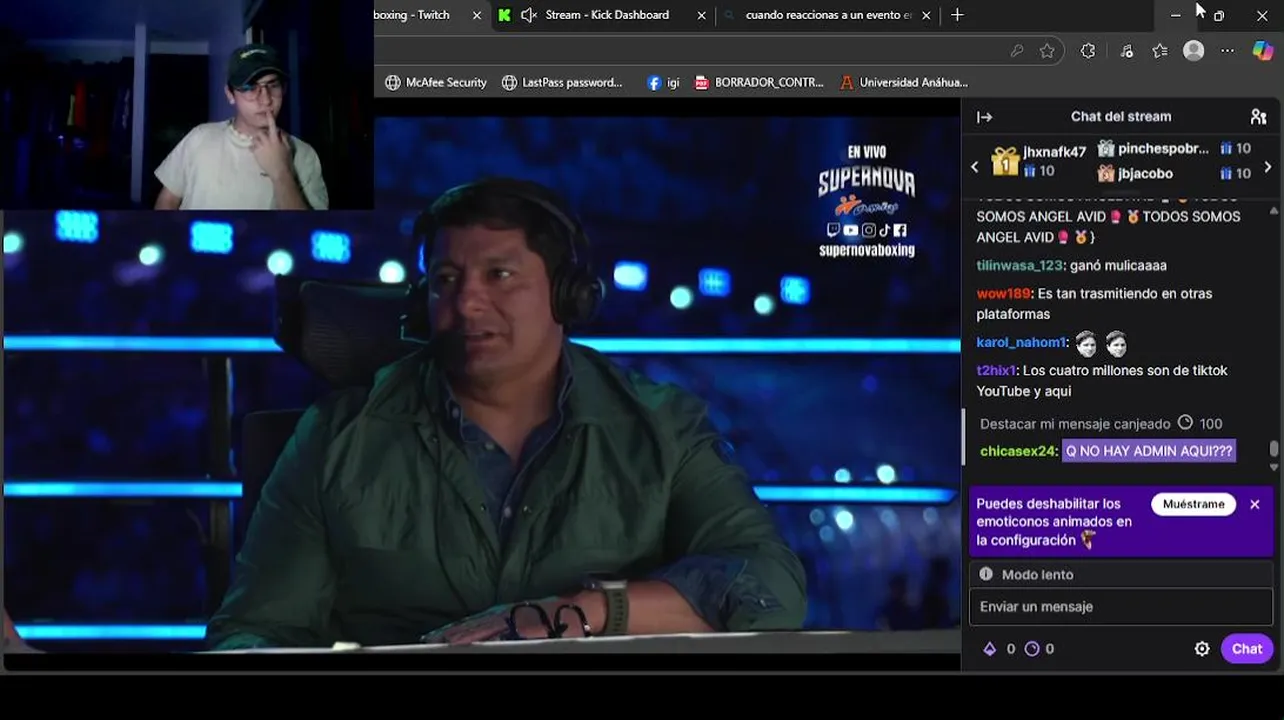Click first emote in karol_nahom1's message
The width and height of the screenshot is (1284, 720).
coord(1086,344)
